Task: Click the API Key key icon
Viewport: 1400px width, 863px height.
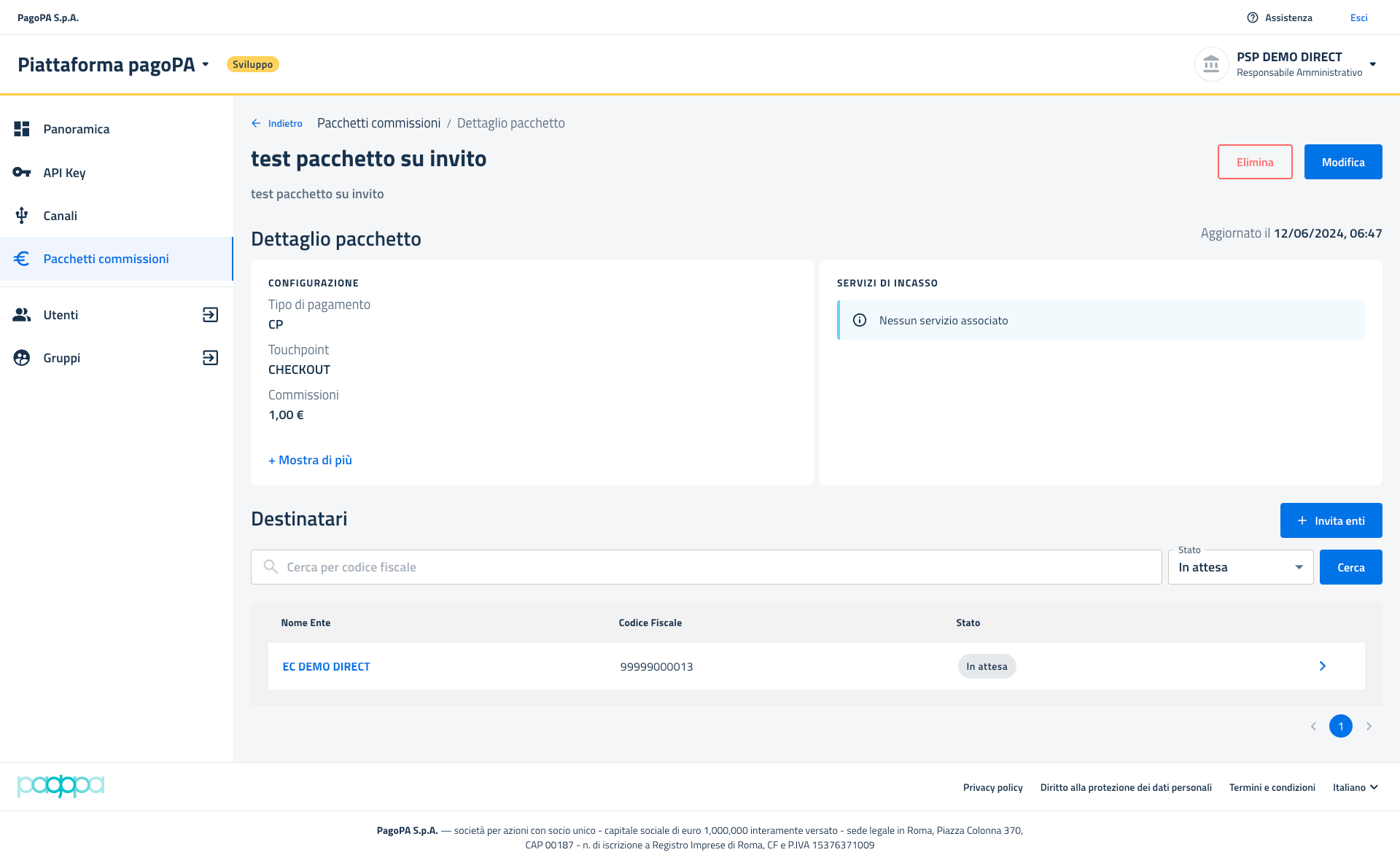Action: pos(22,173)
